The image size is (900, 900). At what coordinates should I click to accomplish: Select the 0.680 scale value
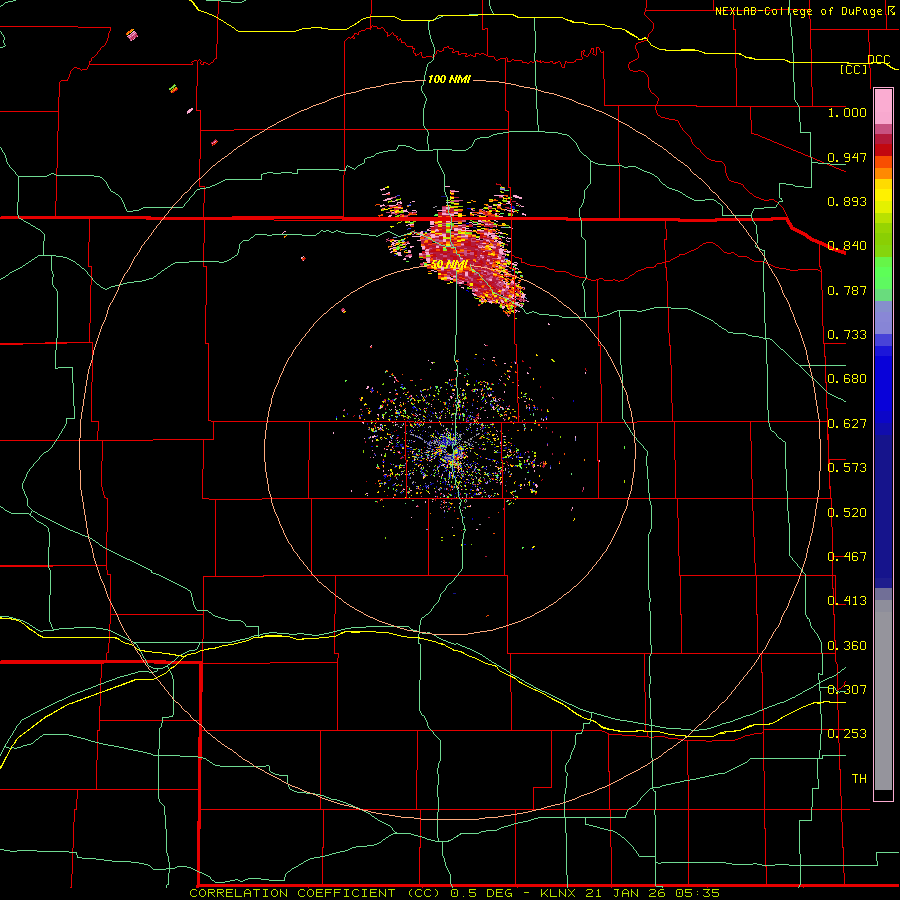pos(847,378)
